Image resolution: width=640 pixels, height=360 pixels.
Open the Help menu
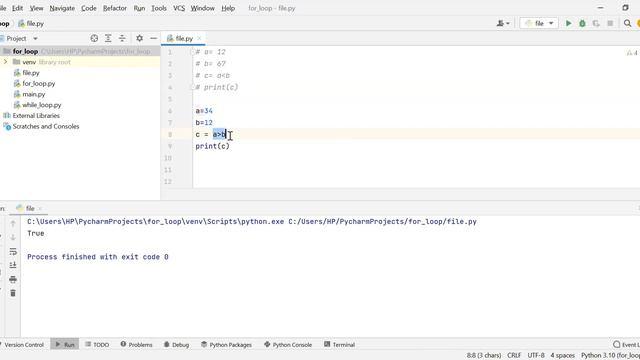228,8
